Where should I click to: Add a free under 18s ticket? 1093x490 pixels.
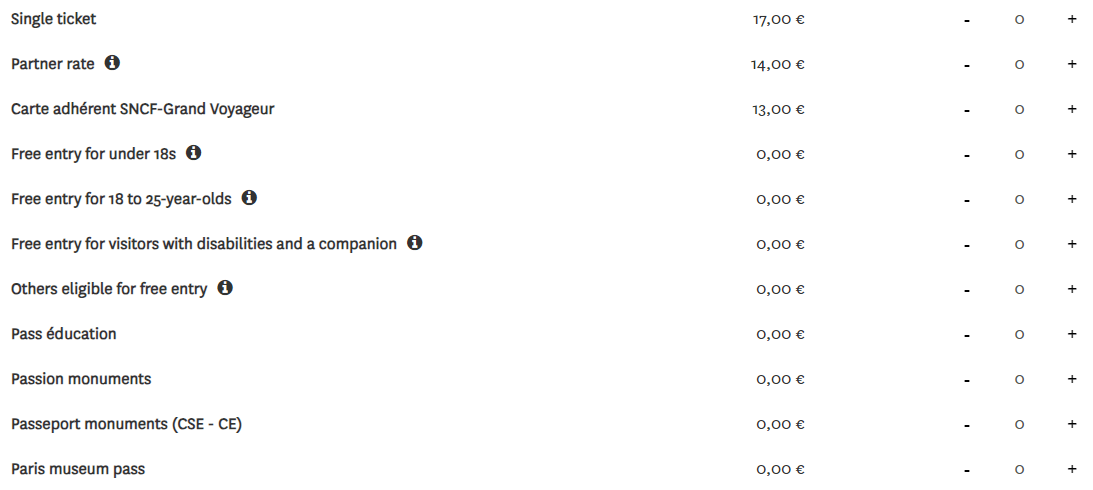pyautogui.click(x=1072, y=154)
